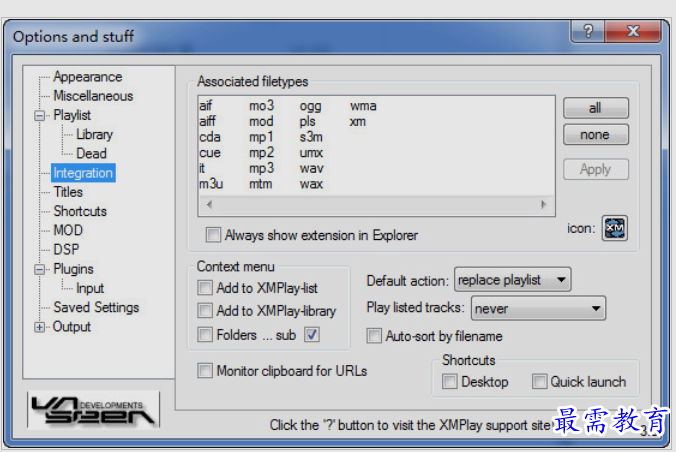
Task: Collapse the Playlist tree node
Action: (x=39, y=115)
